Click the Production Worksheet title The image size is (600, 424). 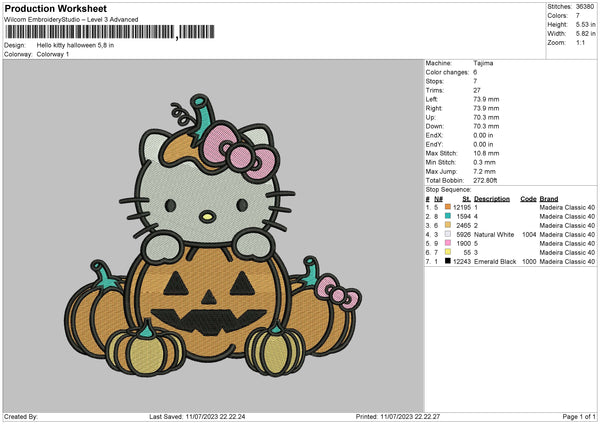pyautogui.click(x=56, y=8)
